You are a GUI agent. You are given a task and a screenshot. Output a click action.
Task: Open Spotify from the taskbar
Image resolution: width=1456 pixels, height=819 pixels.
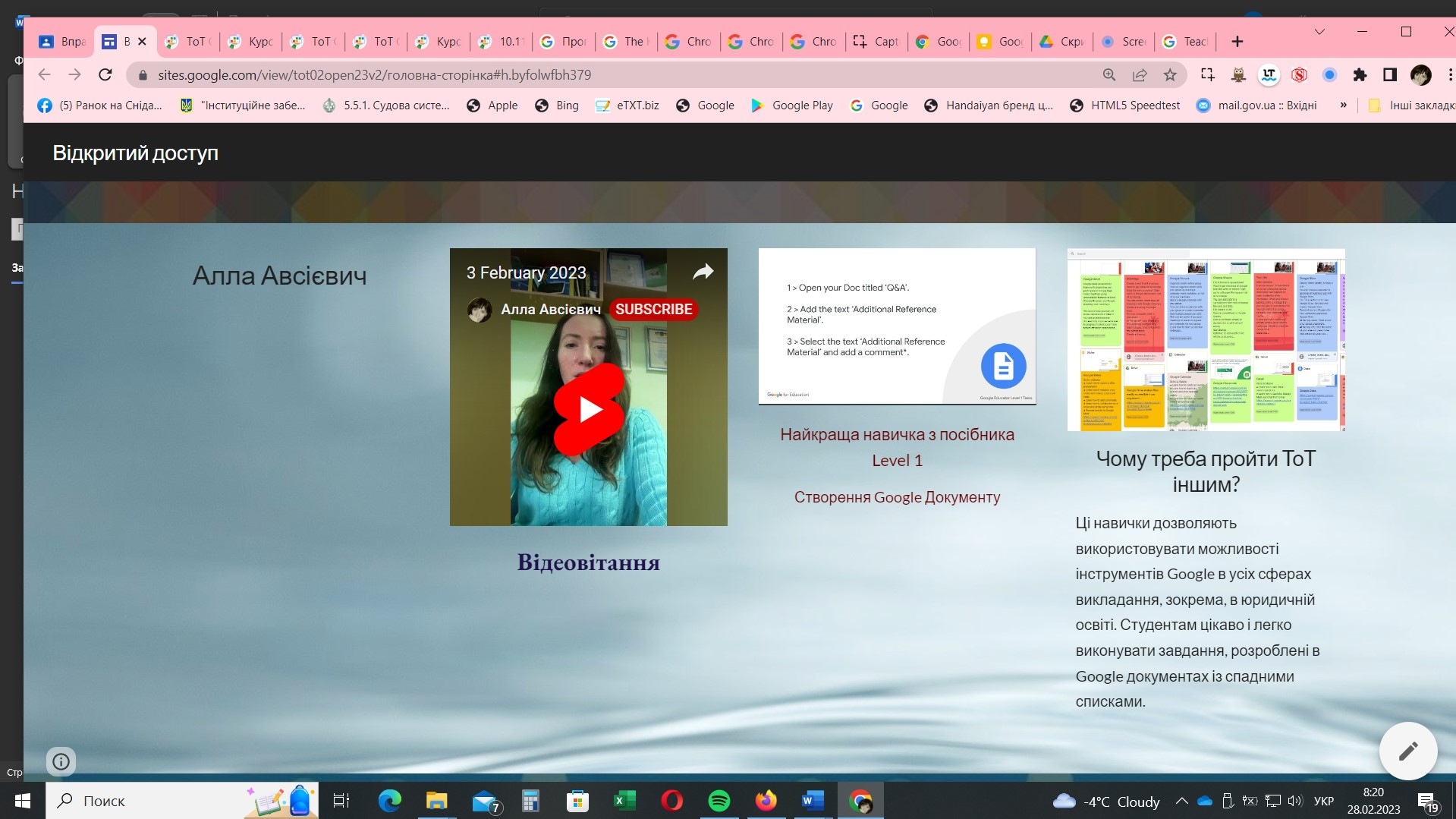pos(719,801)
